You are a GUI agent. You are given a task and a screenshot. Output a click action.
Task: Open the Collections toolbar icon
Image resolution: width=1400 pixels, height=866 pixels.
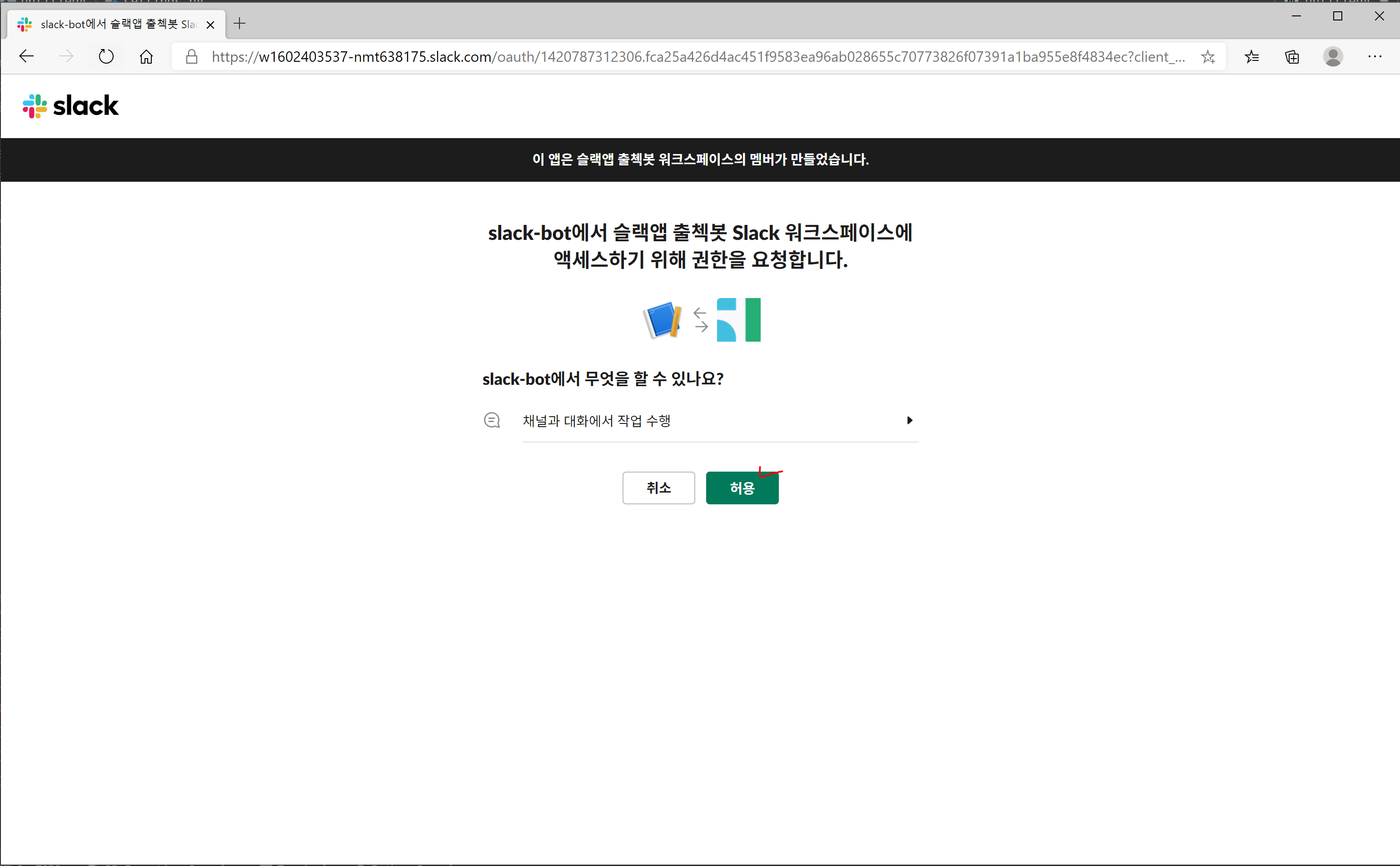[x=1292, y=56]
